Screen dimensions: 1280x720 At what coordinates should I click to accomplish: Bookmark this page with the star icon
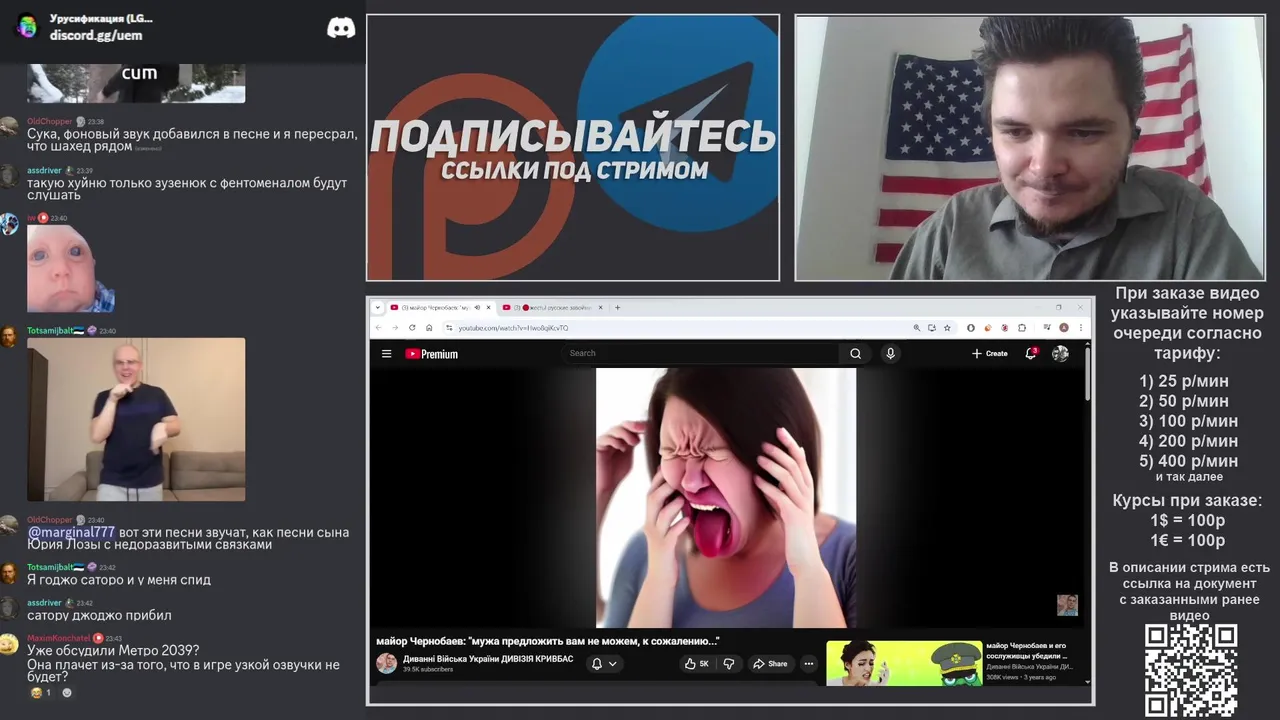point(947,328)
